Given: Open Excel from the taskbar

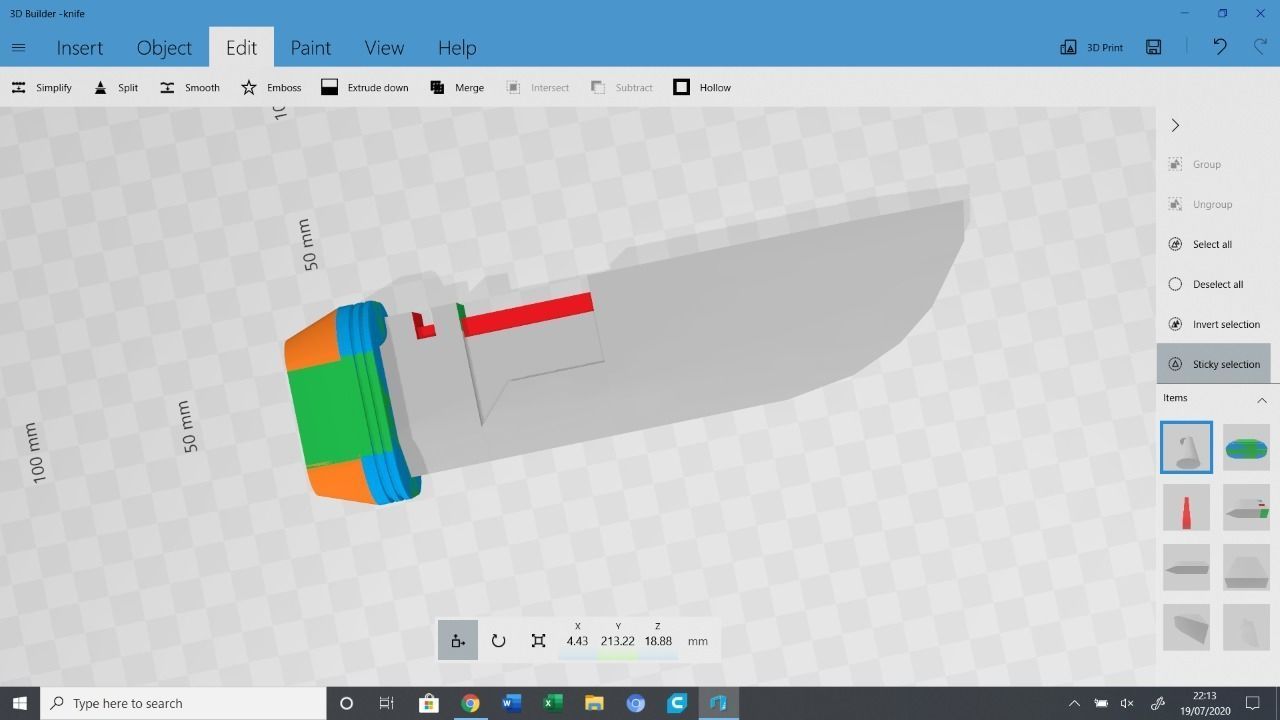Looking at the screenshot, I should (552, 703).
